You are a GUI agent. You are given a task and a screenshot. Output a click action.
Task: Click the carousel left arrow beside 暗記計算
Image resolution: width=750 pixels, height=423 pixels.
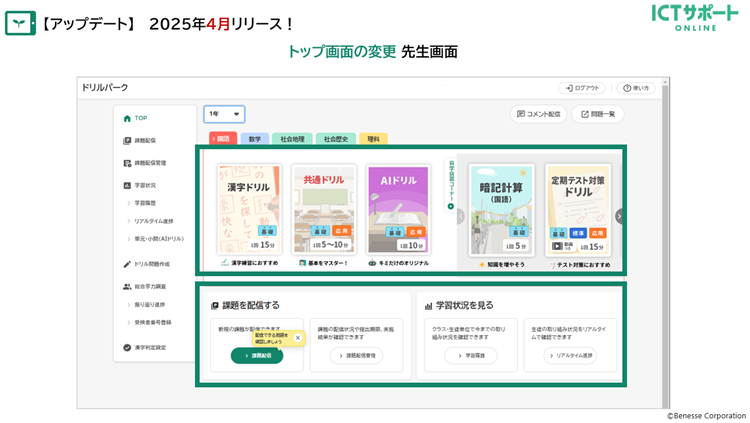459,215
